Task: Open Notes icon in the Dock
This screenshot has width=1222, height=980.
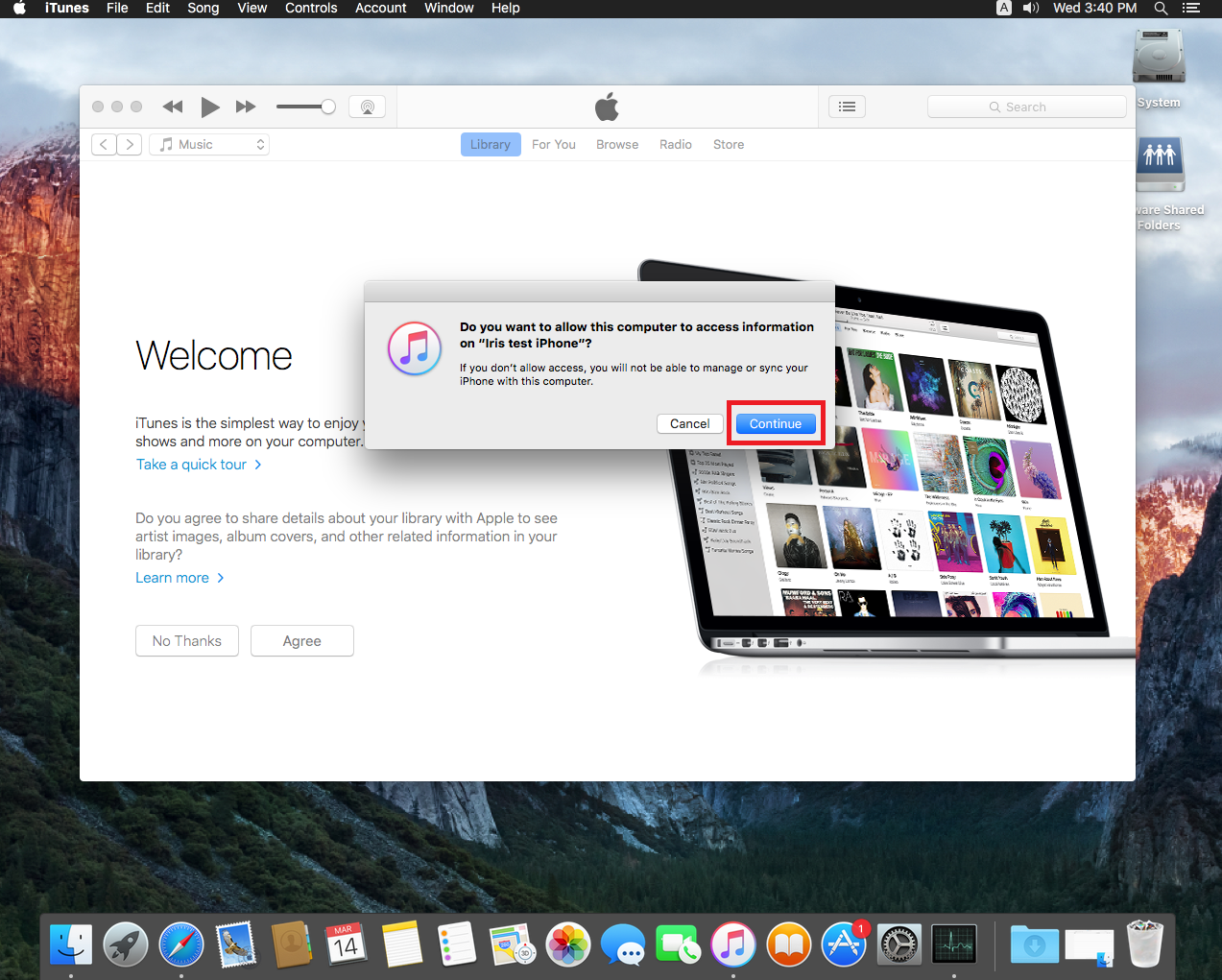Action: (402, 944)
